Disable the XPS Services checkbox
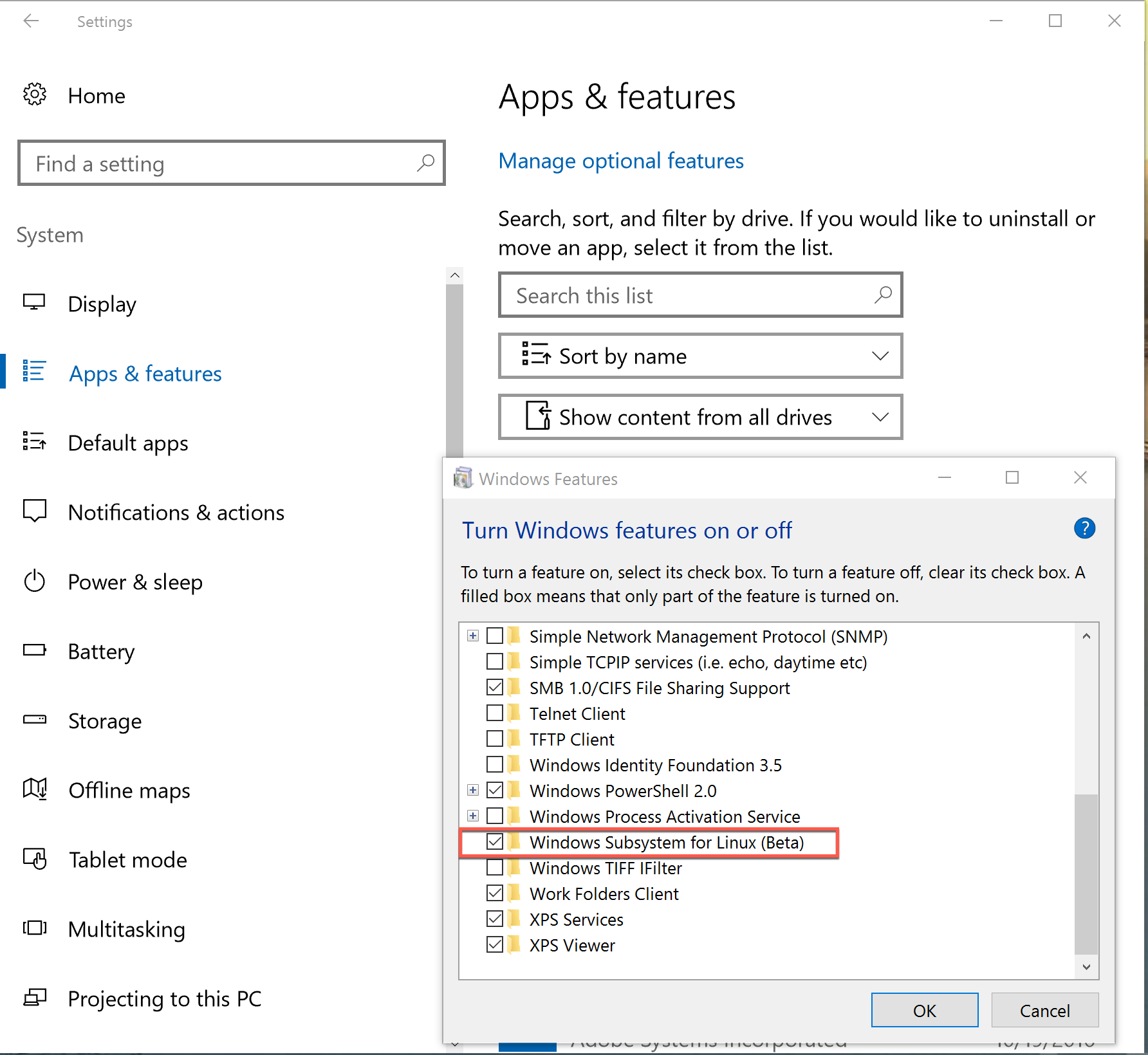 tap(495, 919)
